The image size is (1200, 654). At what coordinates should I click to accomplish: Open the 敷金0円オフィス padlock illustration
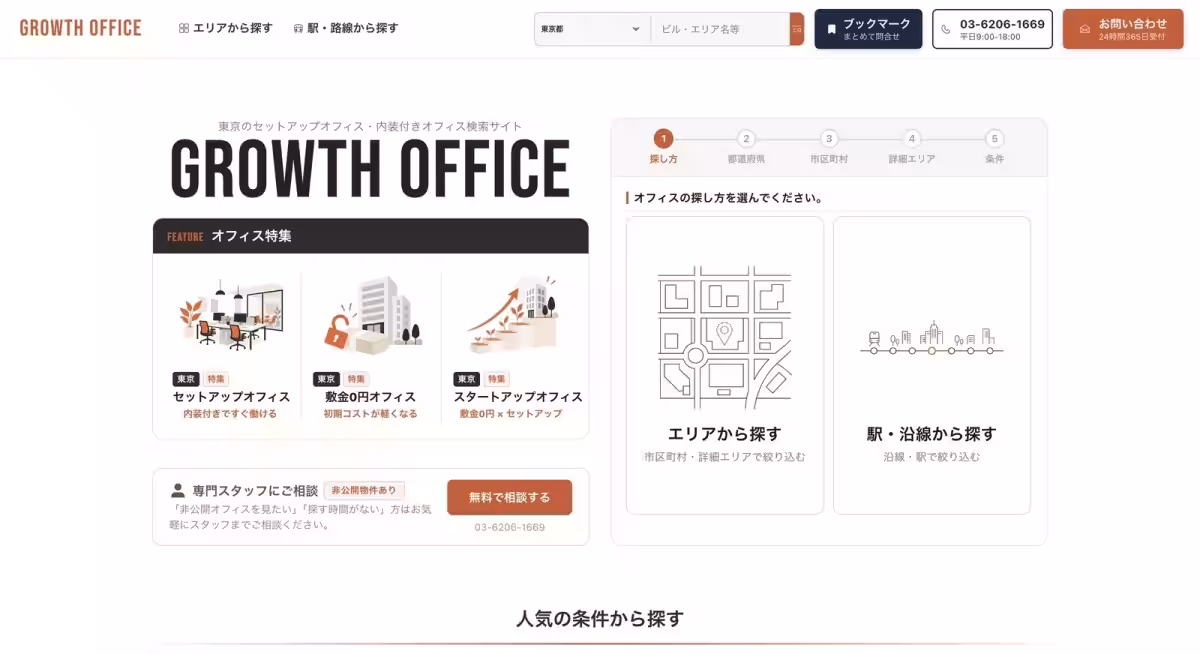[371, 315]
